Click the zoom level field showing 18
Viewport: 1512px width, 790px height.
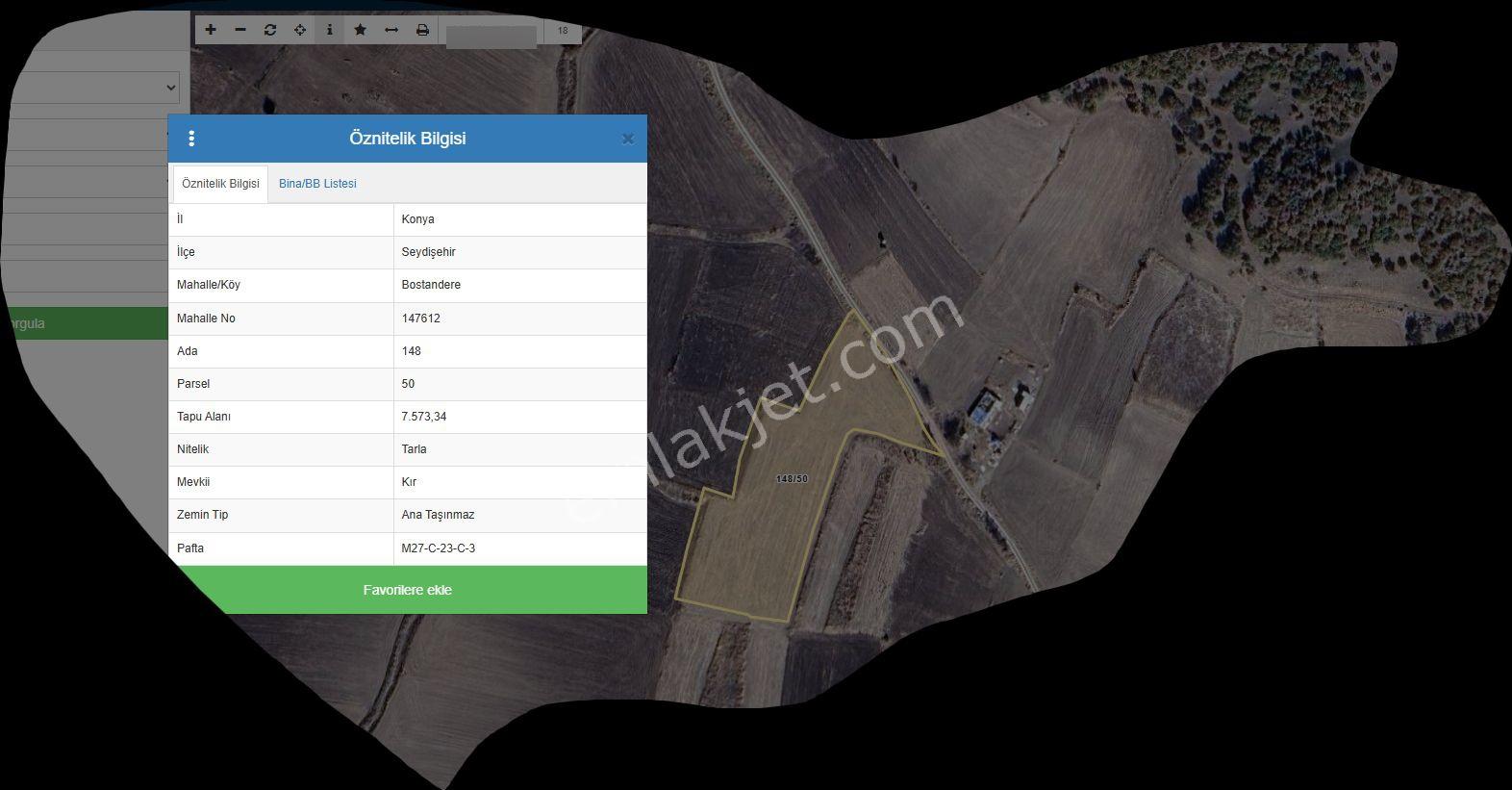coord(563,31)
